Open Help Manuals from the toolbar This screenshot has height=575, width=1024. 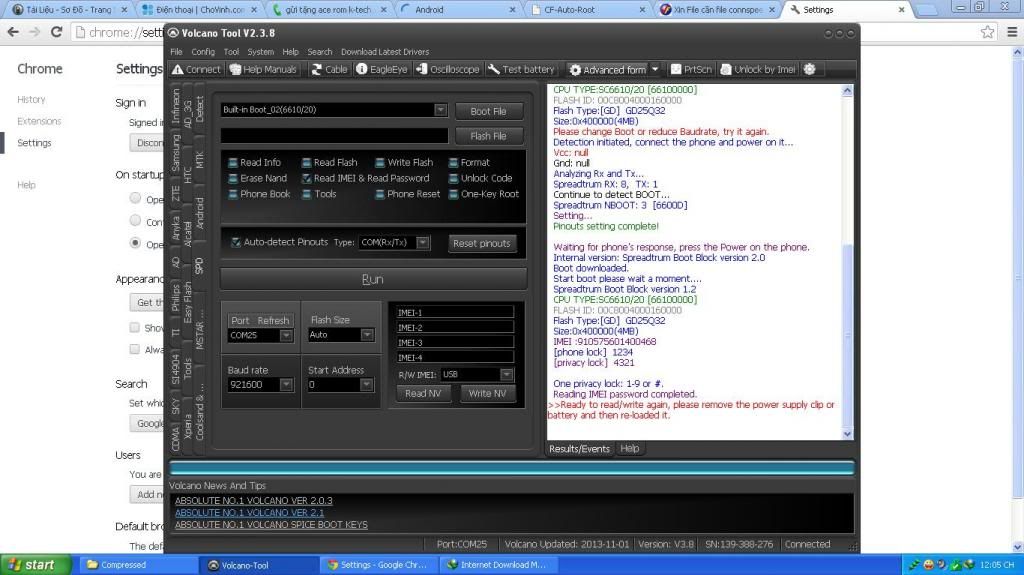point(263,69)
